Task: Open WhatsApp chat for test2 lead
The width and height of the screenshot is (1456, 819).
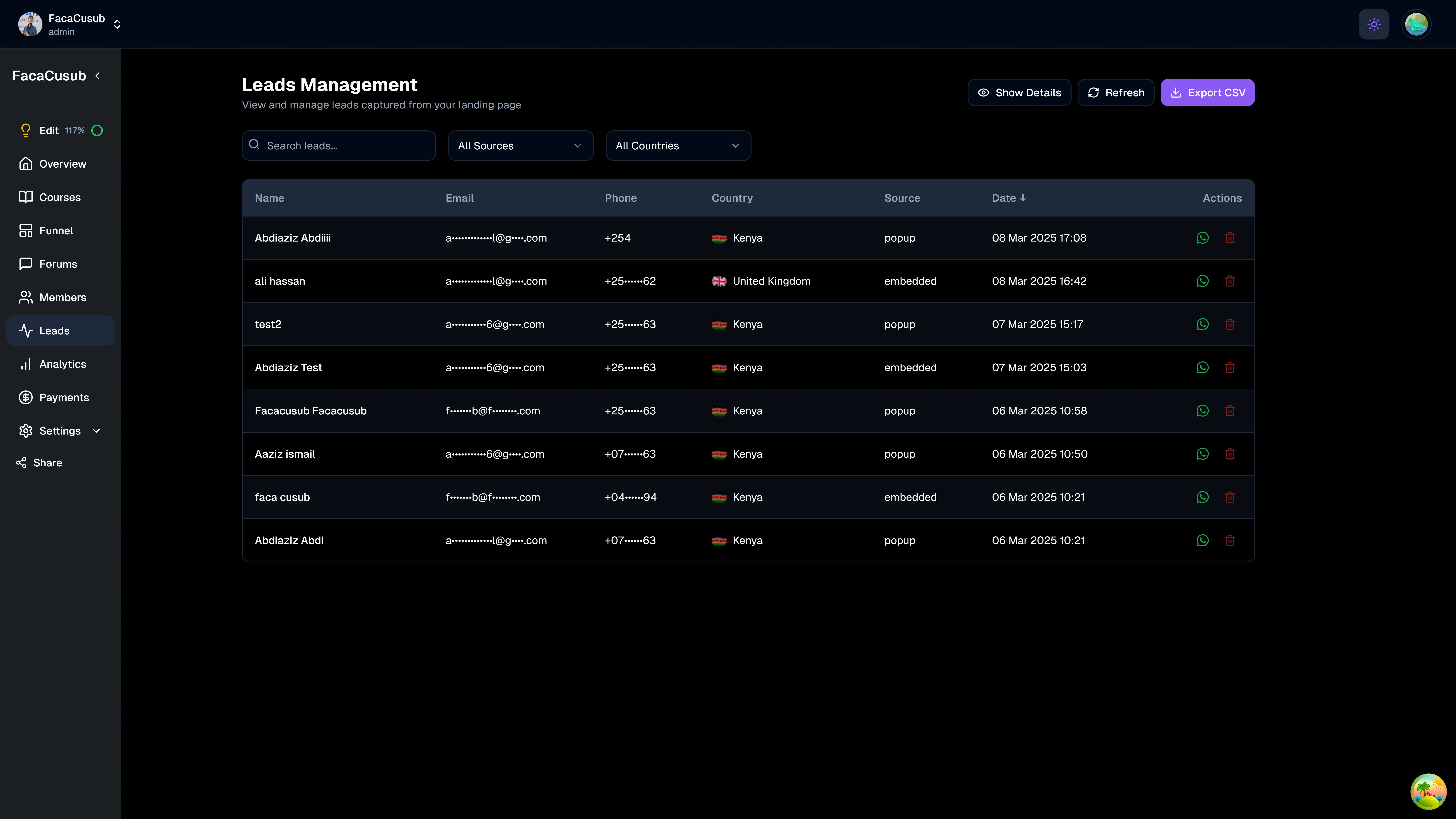Action: point(1202,324)
